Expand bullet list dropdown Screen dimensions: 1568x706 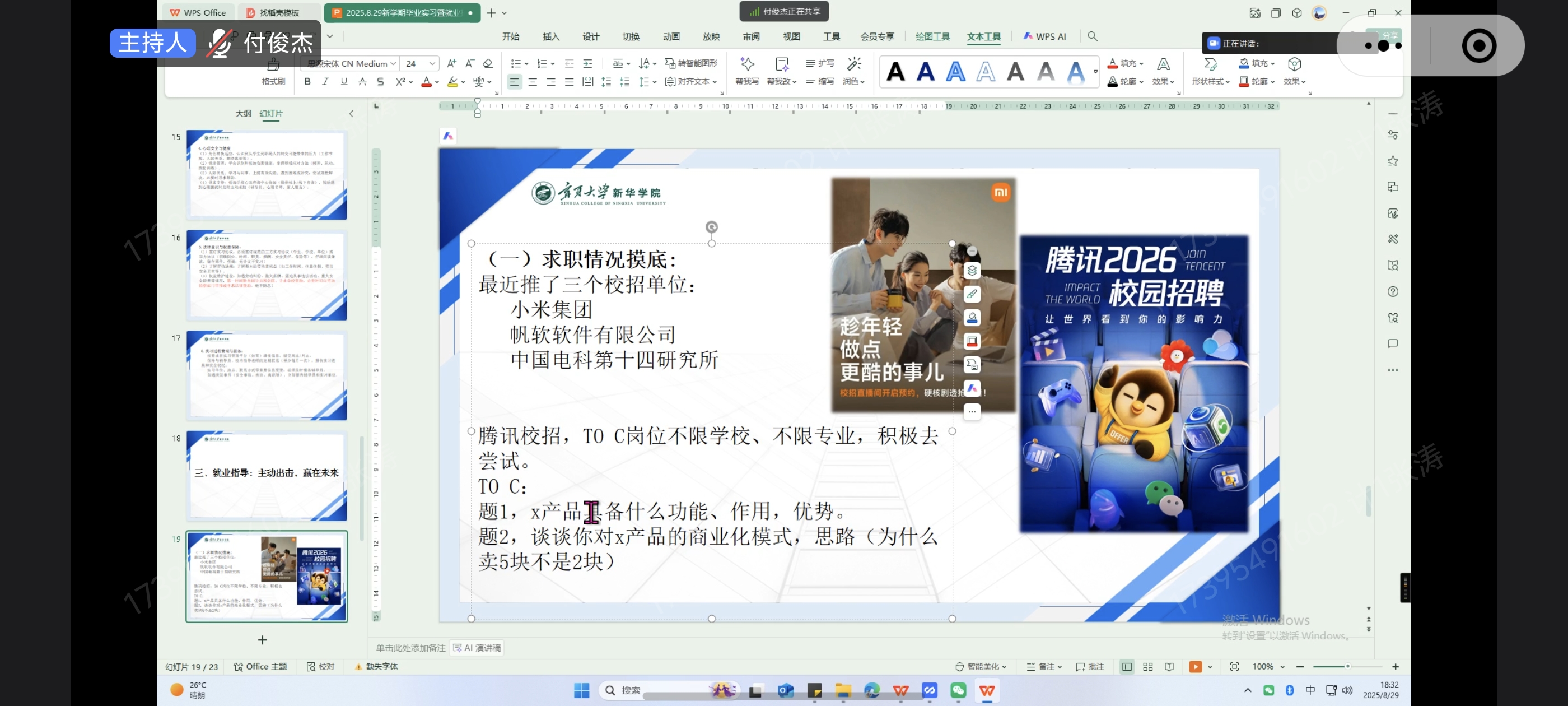pyautogui.click(x=526, y=64)
